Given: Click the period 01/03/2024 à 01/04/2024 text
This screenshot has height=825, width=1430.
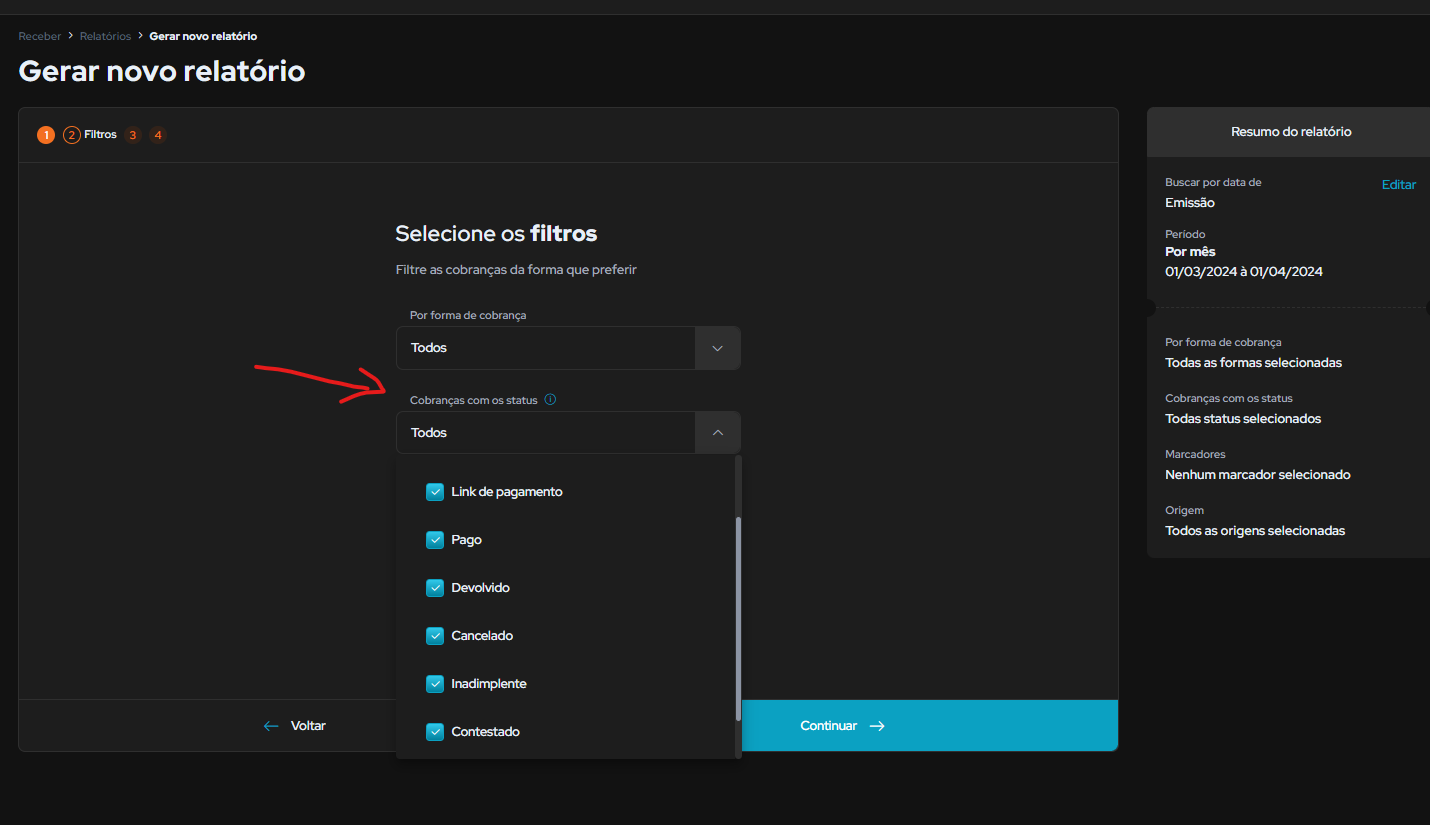Looking at the screenshot, I should point(1244,272).
